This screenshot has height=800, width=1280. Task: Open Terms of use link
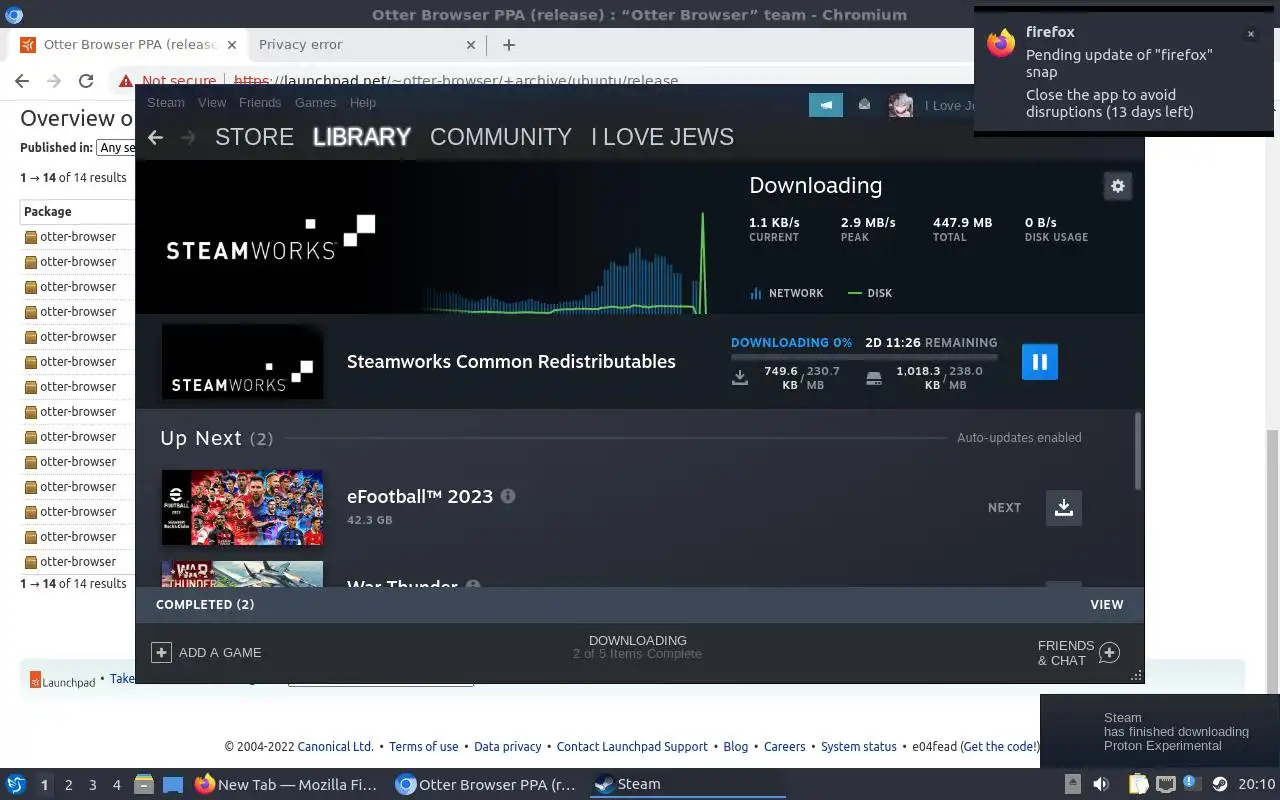click(424, 747)
